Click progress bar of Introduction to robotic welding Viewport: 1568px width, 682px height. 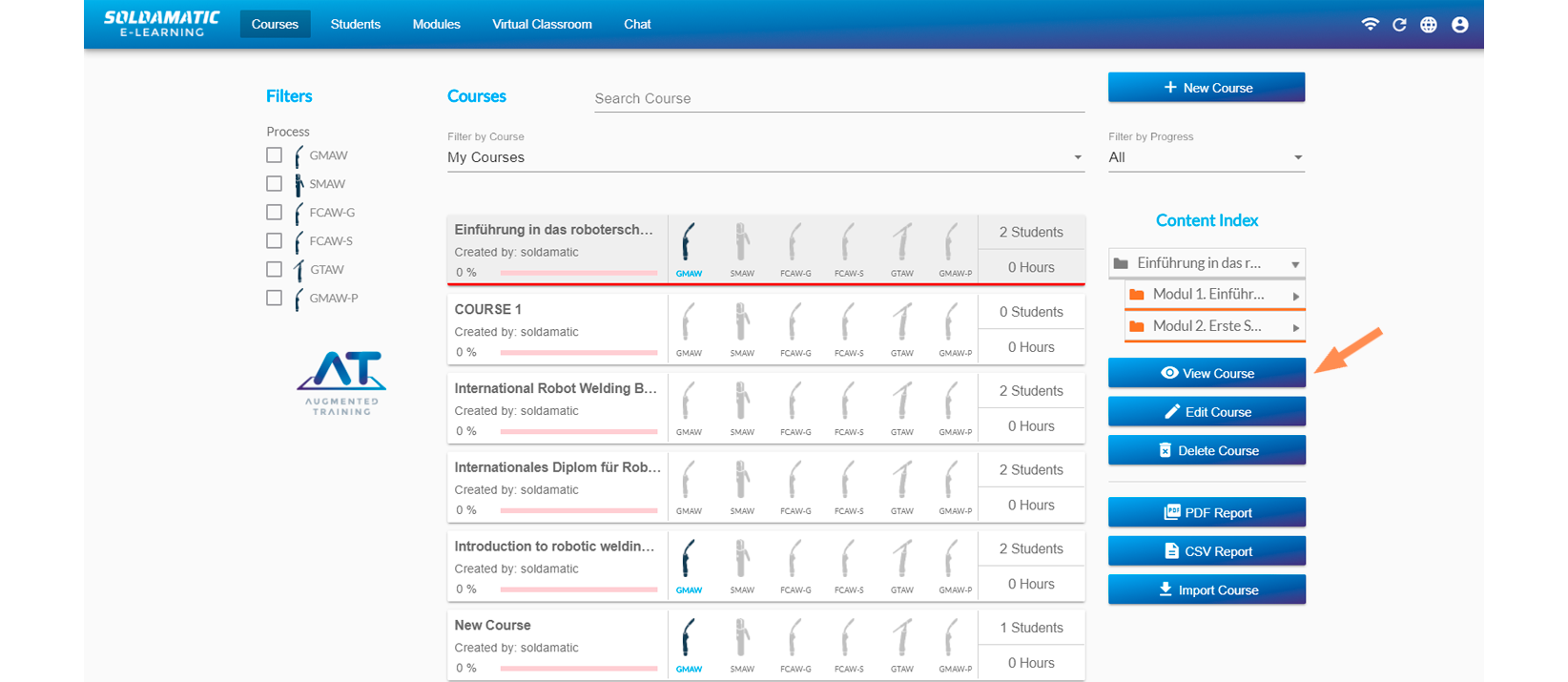click(579, 589)
